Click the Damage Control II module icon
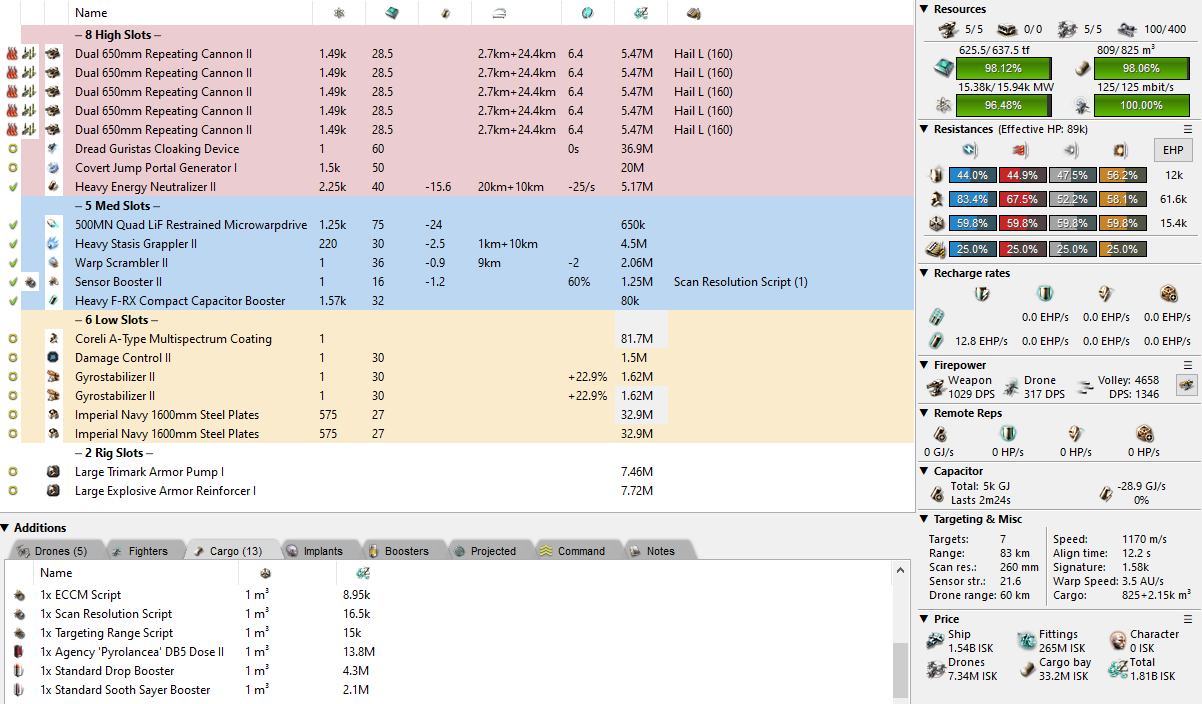 [53, 358]
